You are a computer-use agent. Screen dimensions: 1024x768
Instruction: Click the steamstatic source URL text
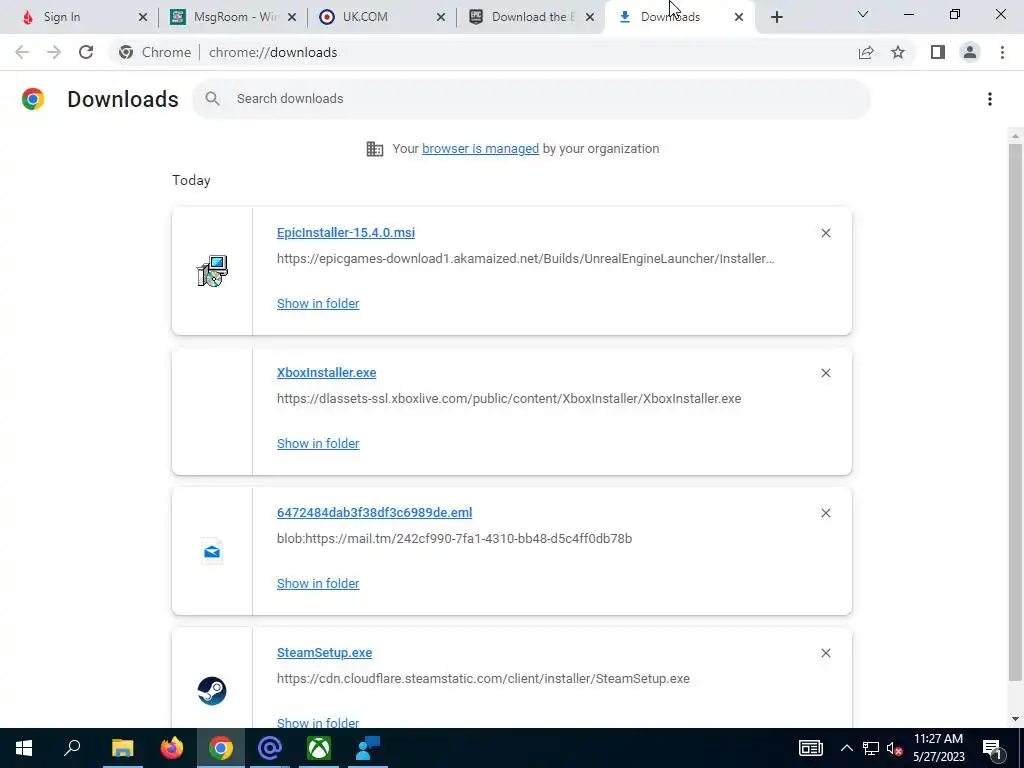click(x=483, y=679)
